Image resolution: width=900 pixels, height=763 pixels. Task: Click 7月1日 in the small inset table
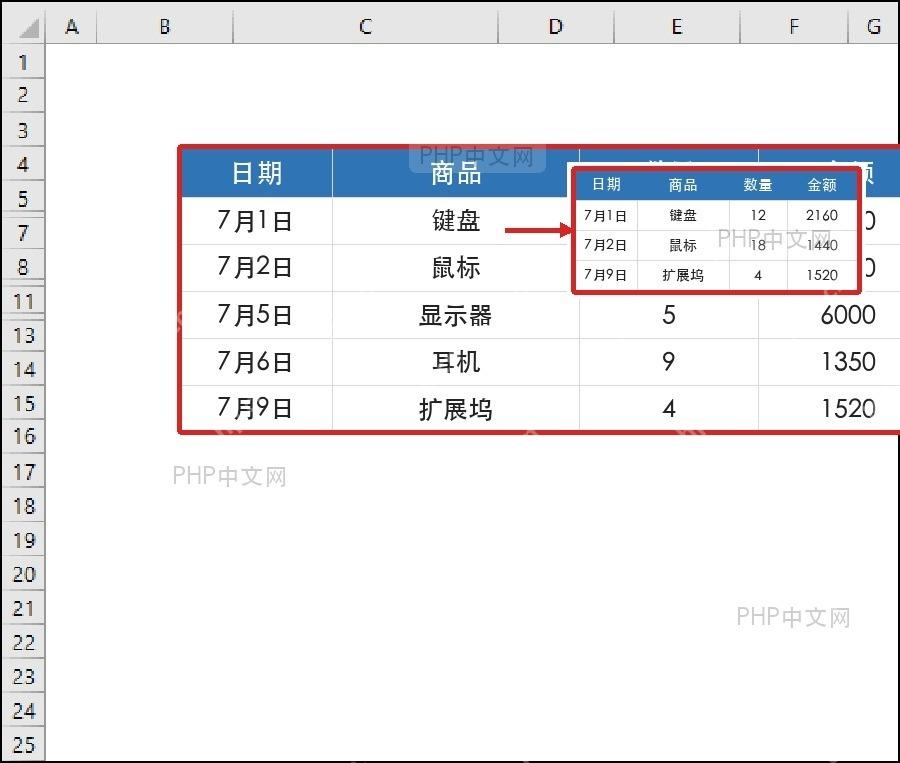pos(605,215)
